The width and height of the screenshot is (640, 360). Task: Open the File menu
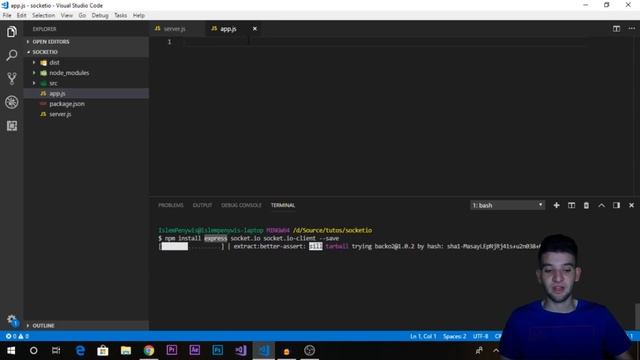pos(7,15)
